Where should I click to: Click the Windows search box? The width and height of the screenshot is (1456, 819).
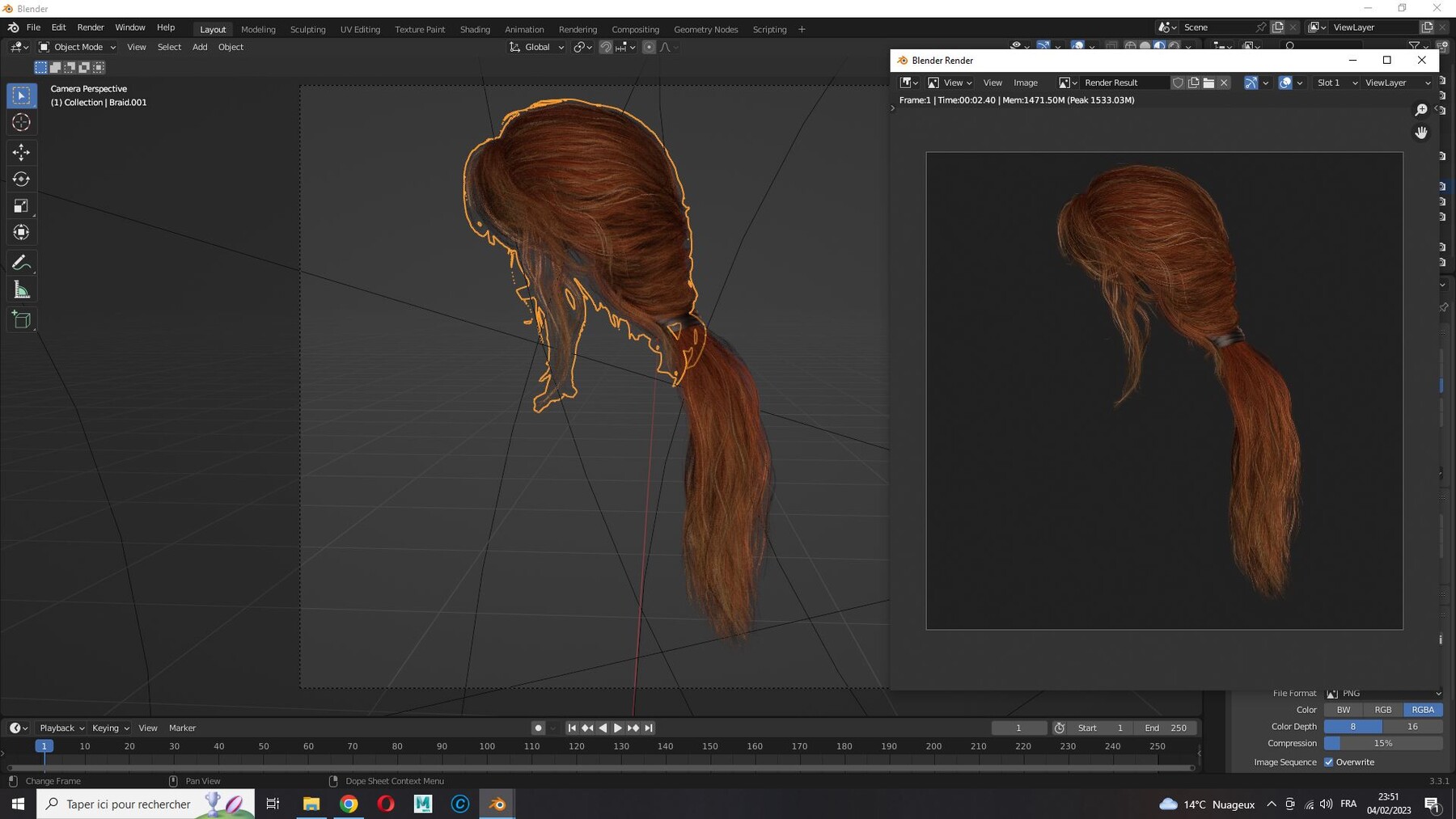pos(146,804)
